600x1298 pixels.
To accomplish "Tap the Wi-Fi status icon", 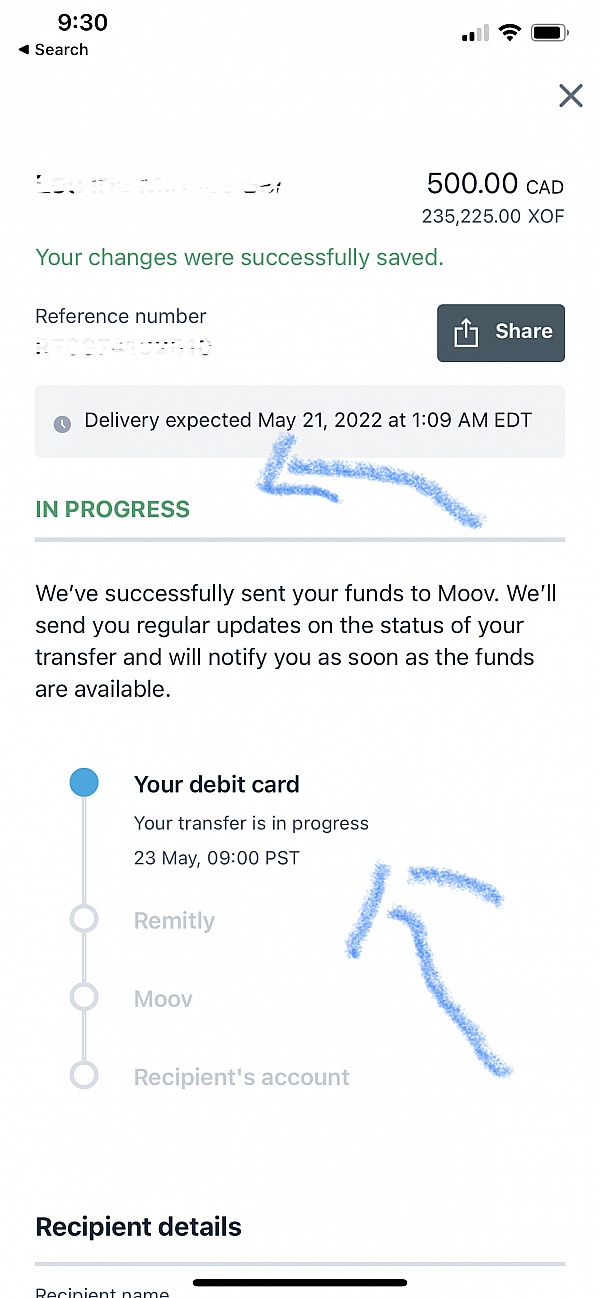I will pyautogui.click(x=510, y=33).
